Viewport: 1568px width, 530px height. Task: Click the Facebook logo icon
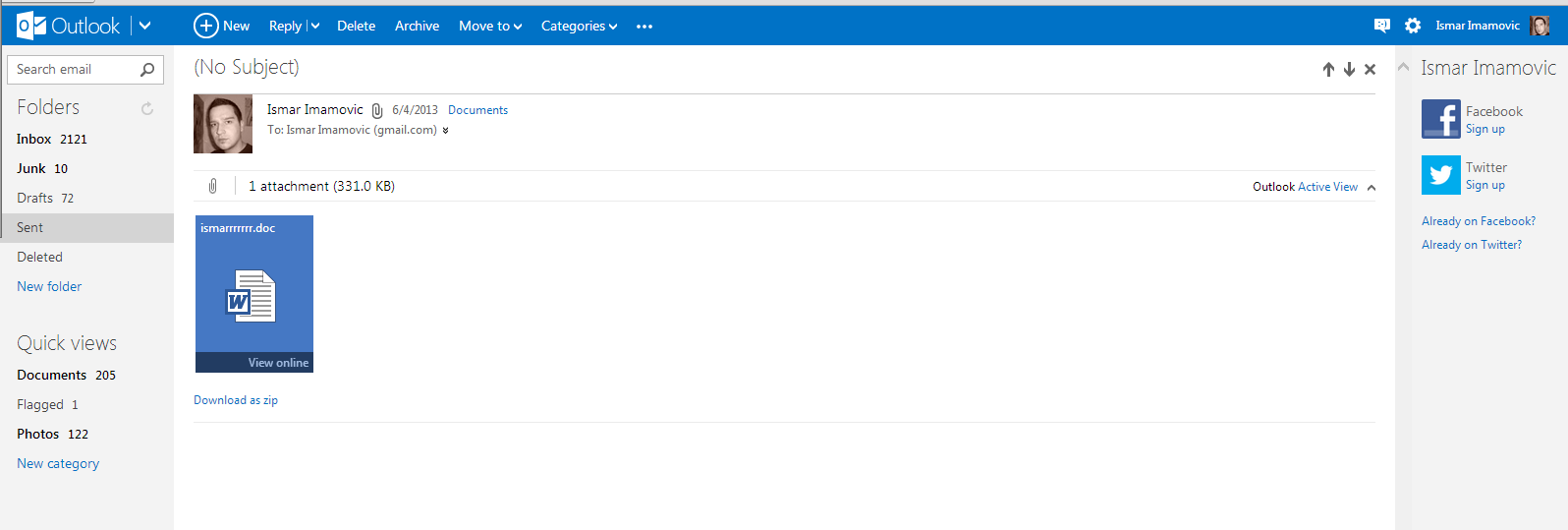coord(1440,119)
